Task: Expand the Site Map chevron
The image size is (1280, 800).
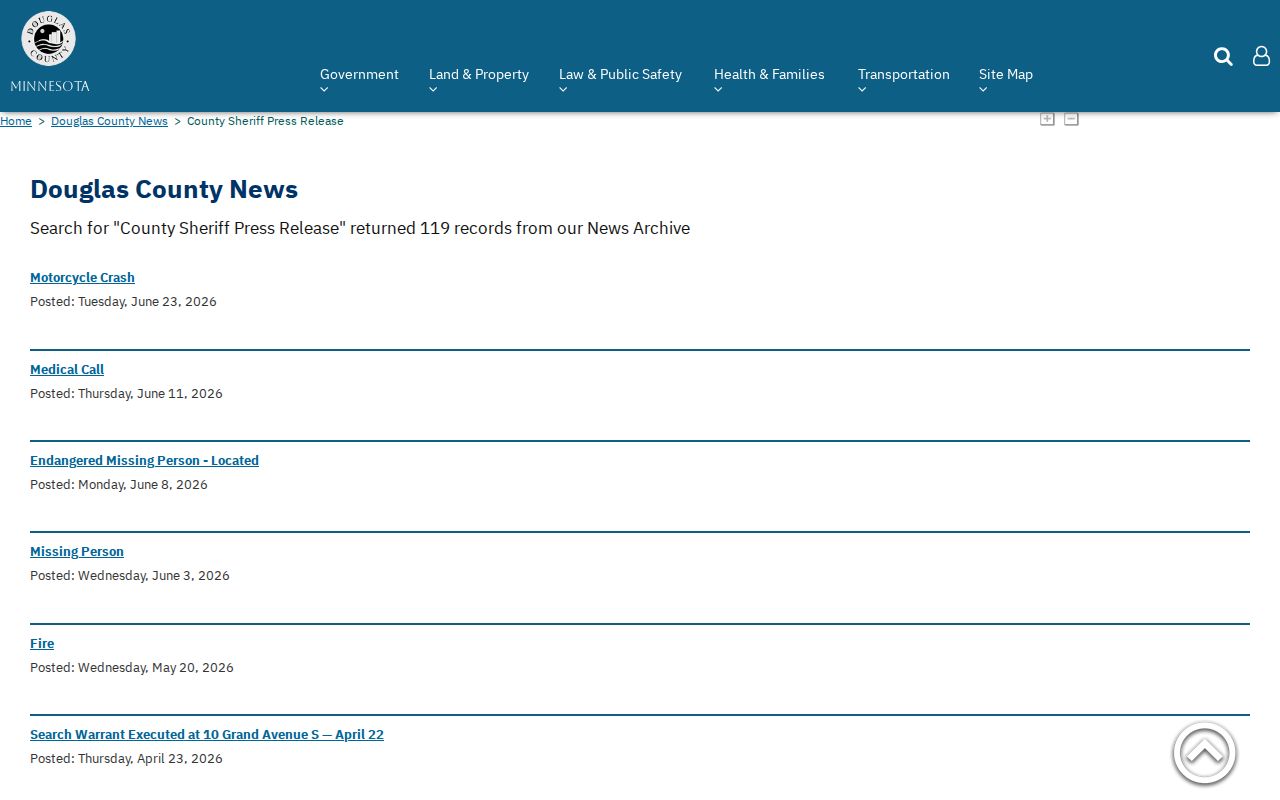Action: (983, 90)
